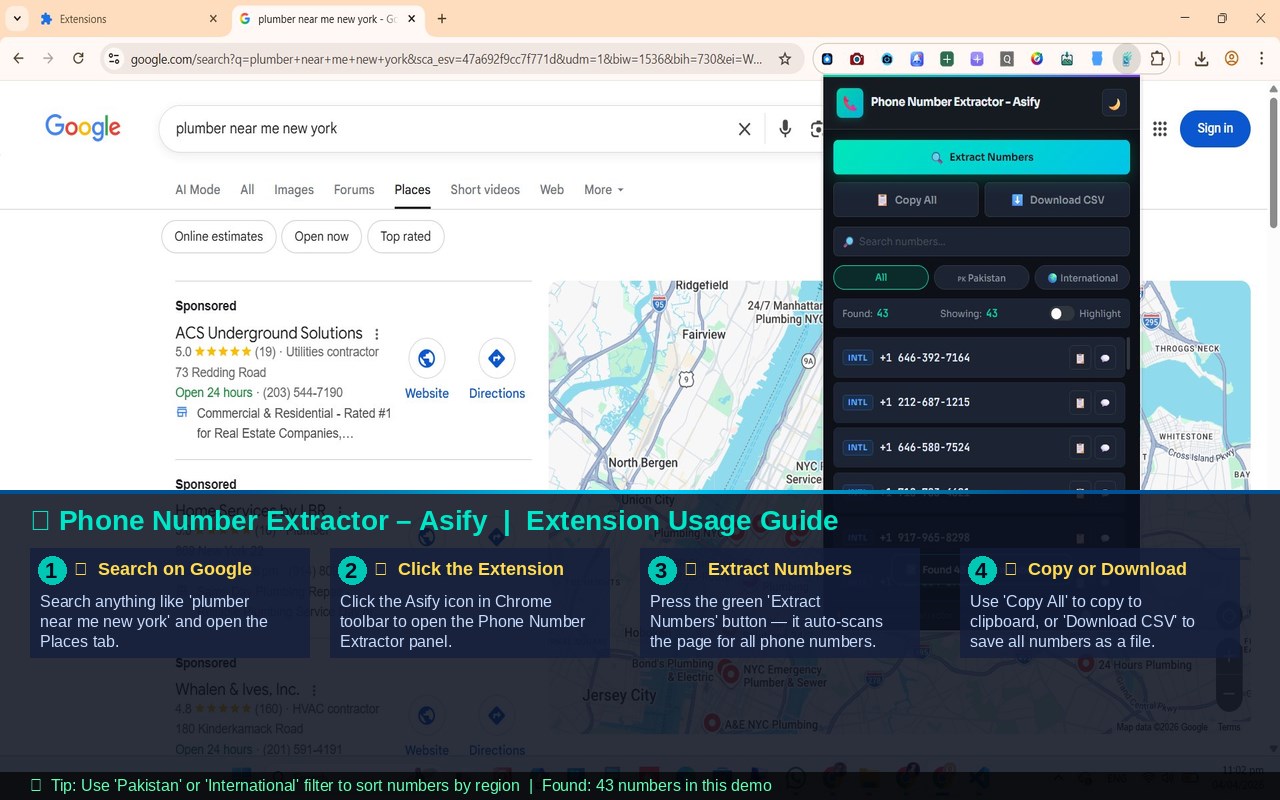The image size is (1280, 800).
Task: Switch to the Forums tab
Action: coord(354,190)
